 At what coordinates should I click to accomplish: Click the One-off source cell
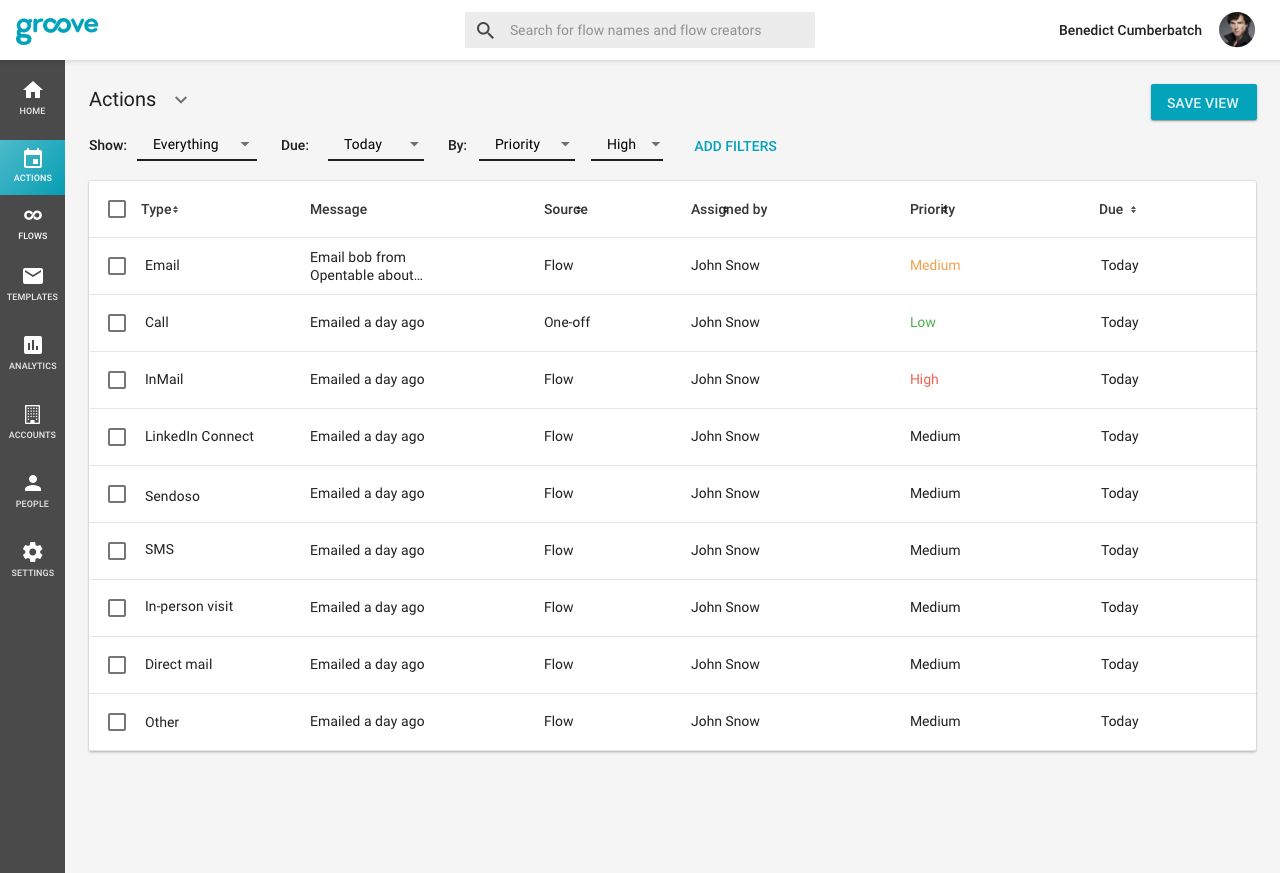tap(567, 322)
